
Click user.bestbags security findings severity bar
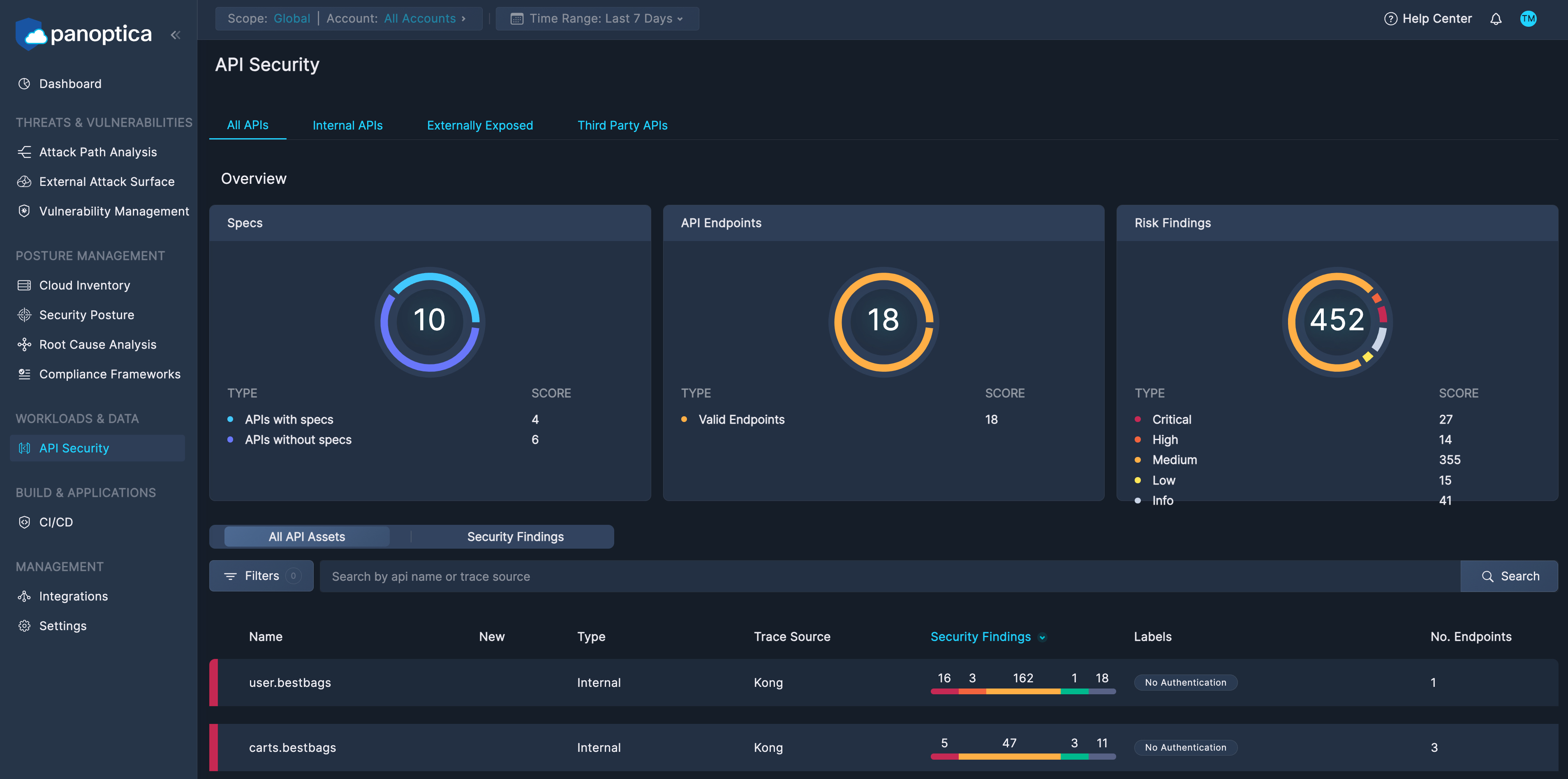[x=1022, y=691]
